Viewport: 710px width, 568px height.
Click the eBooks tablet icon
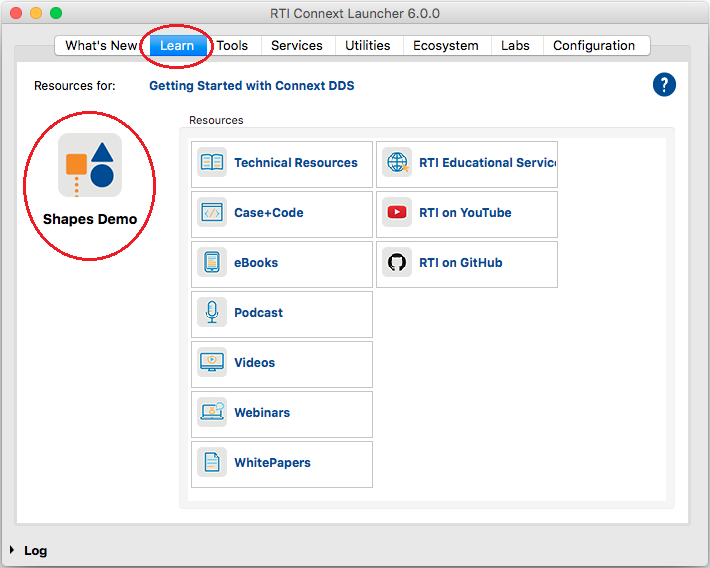coord(212,262)
